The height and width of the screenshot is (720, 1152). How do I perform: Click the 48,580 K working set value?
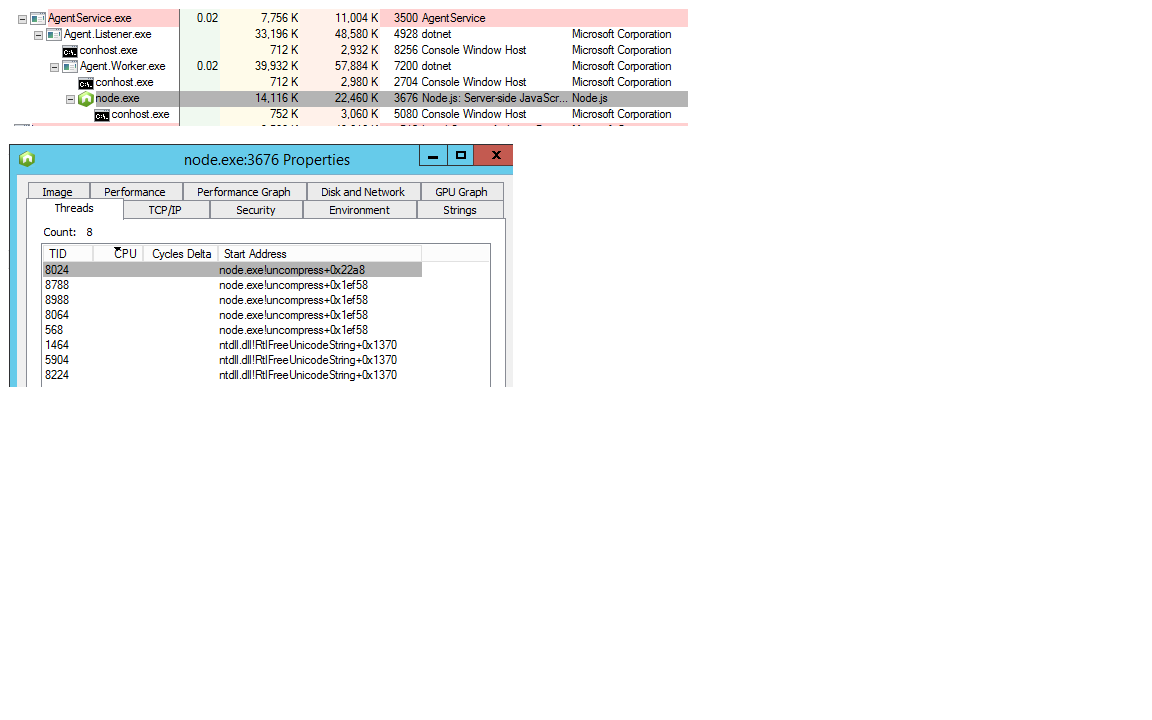356,35
